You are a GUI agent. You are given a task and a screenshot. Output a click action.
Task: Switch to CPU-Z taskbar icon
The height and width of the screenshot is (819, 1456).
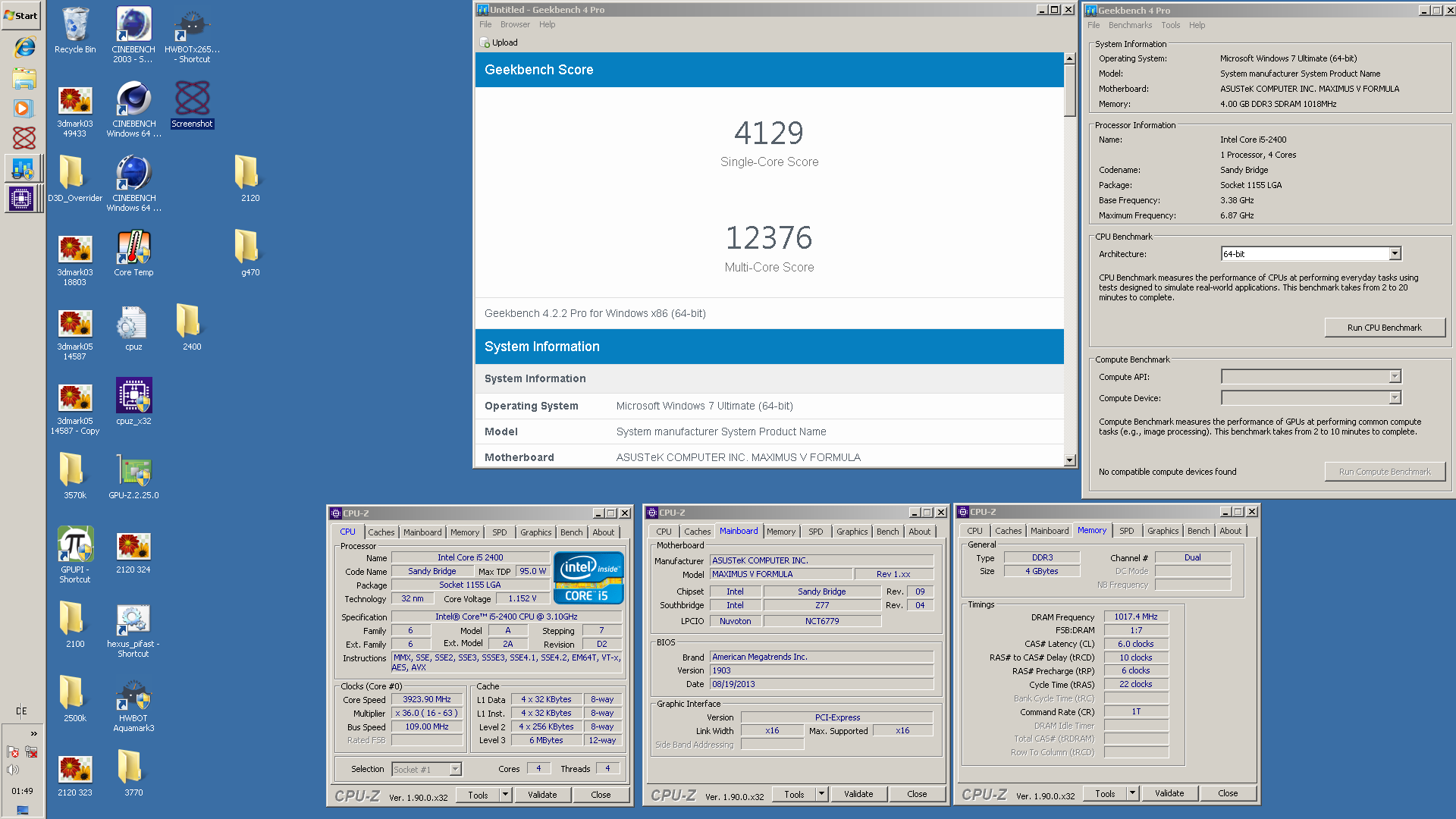21,199
